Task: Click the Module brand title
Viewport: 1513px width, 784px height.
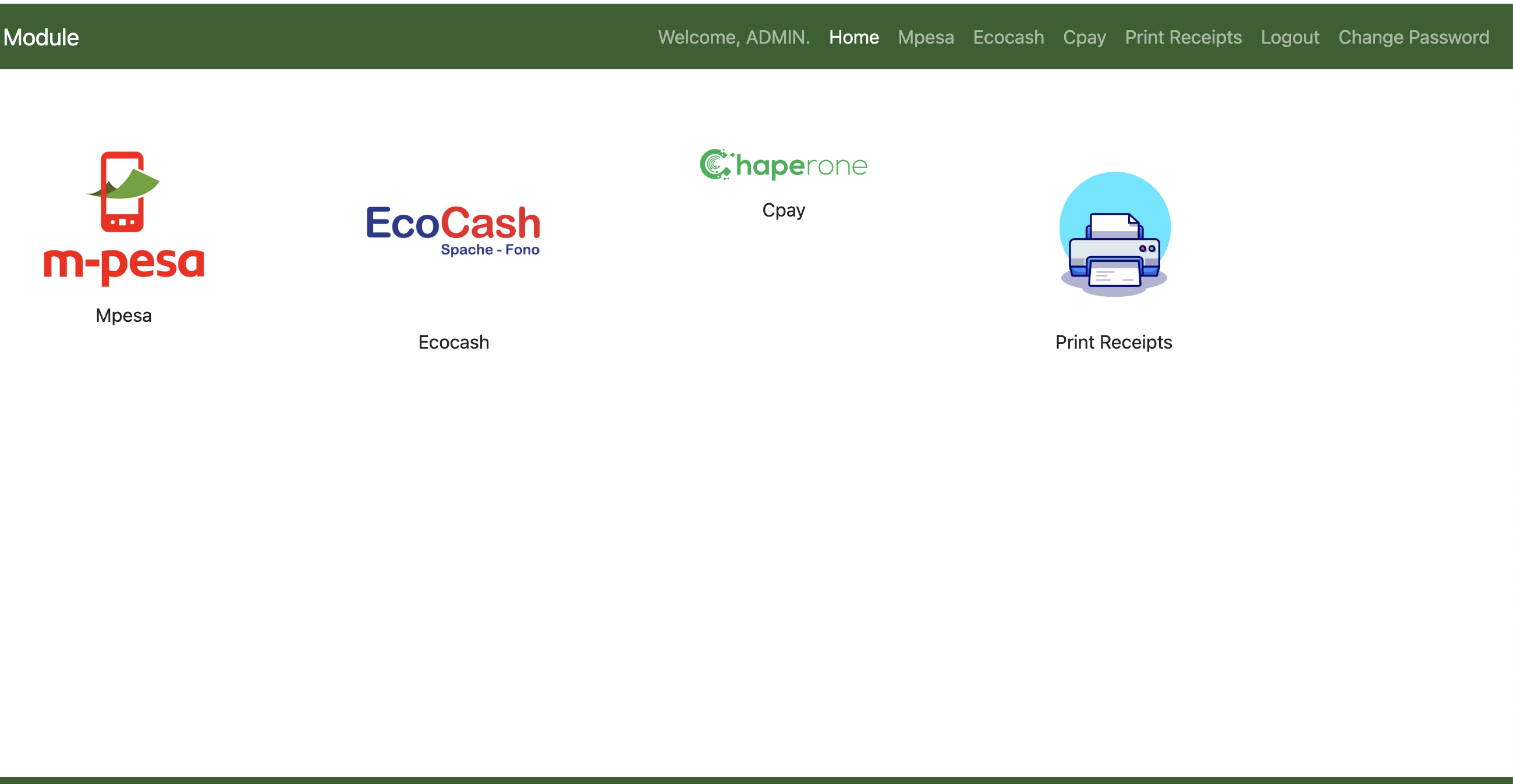Action: [x=41, y=37]
